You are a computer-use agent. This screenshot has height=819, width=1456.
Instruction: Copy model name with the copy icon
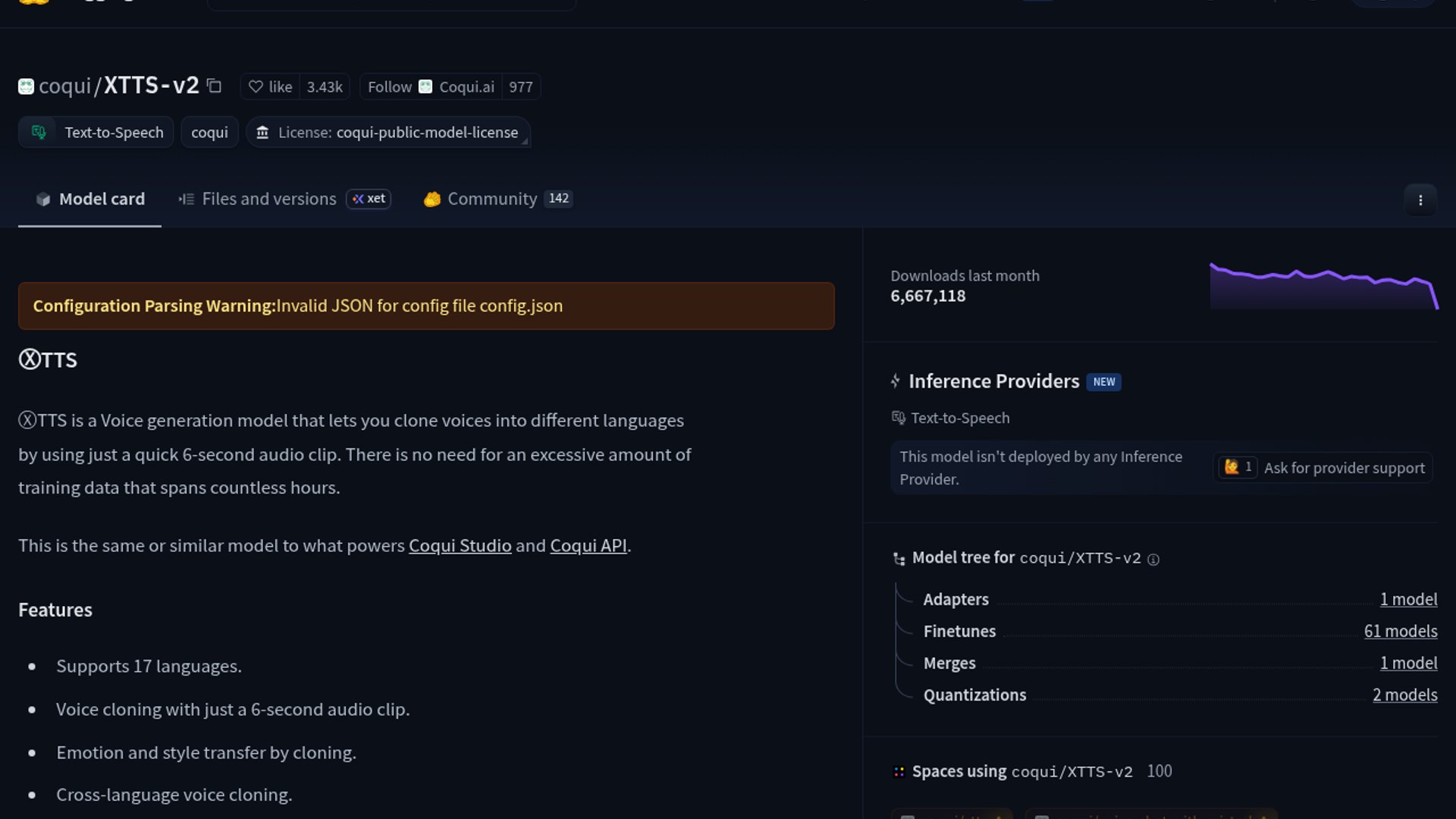tap(215, 86)
